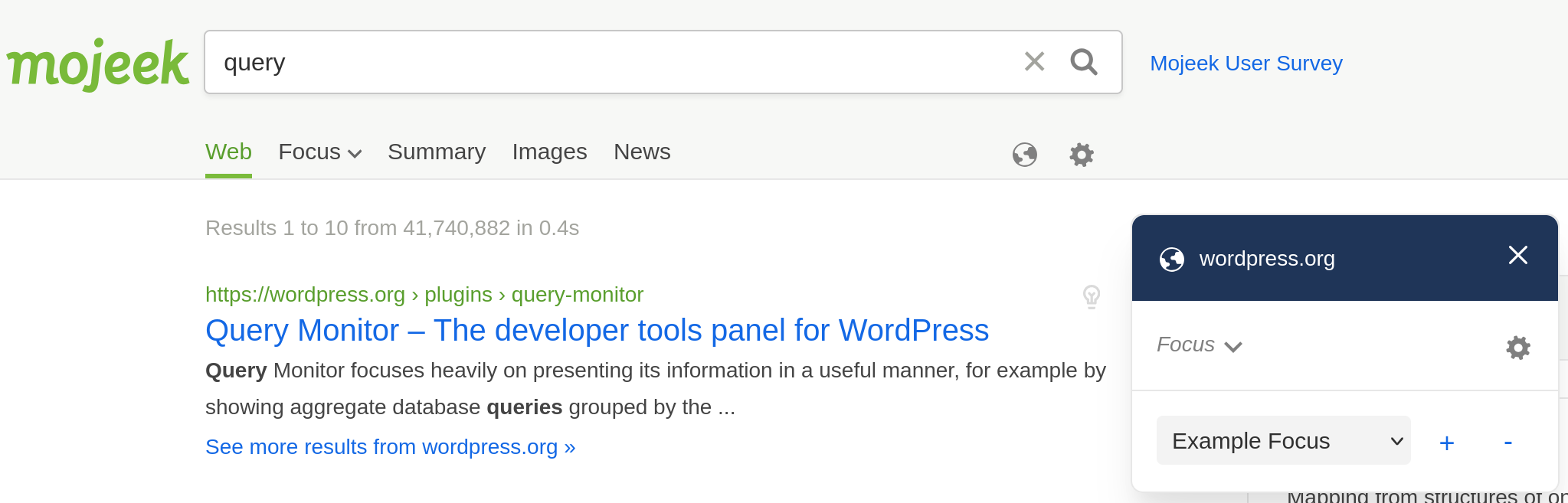The image size is (1568, 503).
Task: Click the 'Results 1 to 10' count text
Action: (x=392, y=228)
